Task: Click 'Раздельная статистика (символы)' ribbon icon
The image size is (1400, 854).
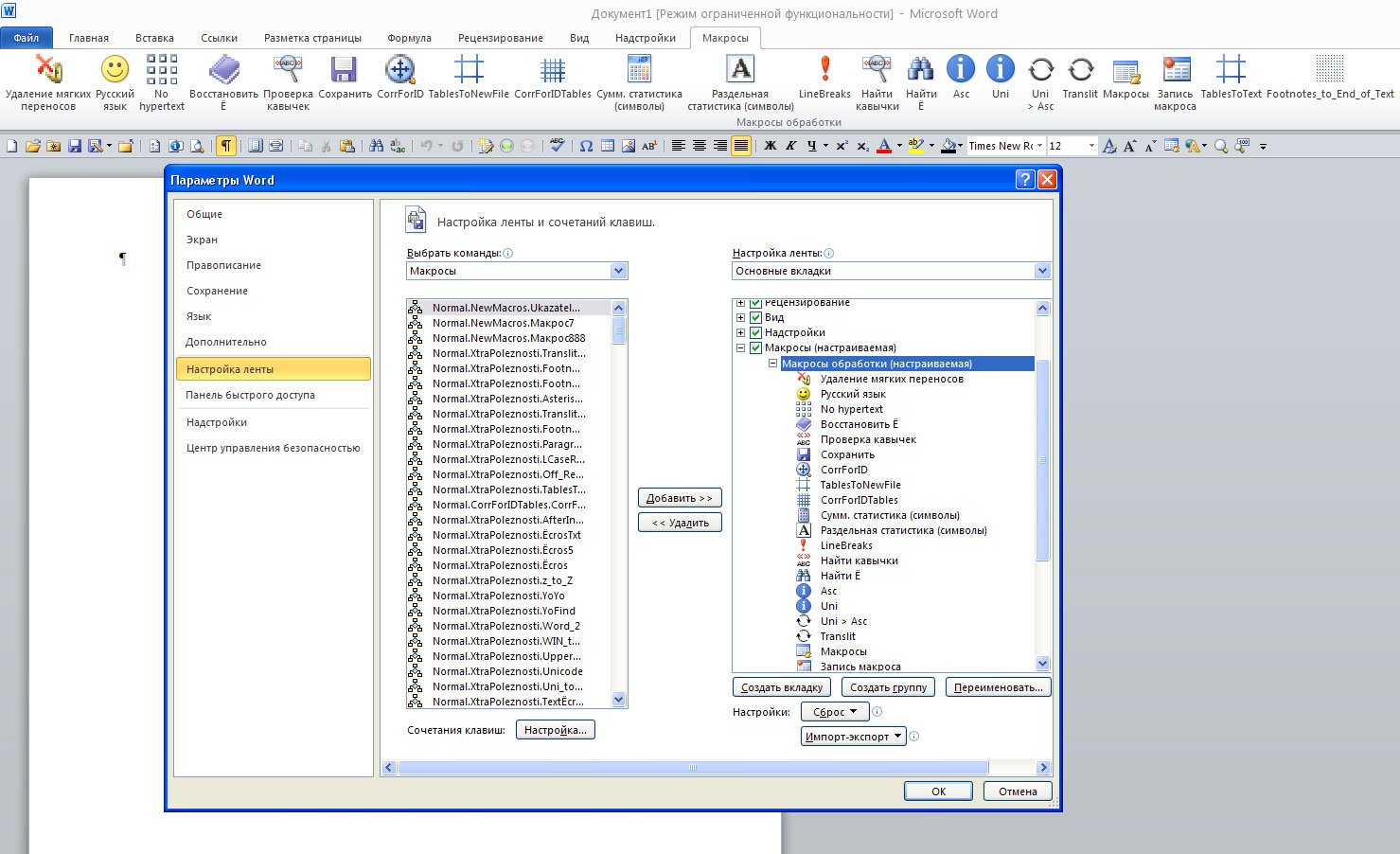Action: 740,82
